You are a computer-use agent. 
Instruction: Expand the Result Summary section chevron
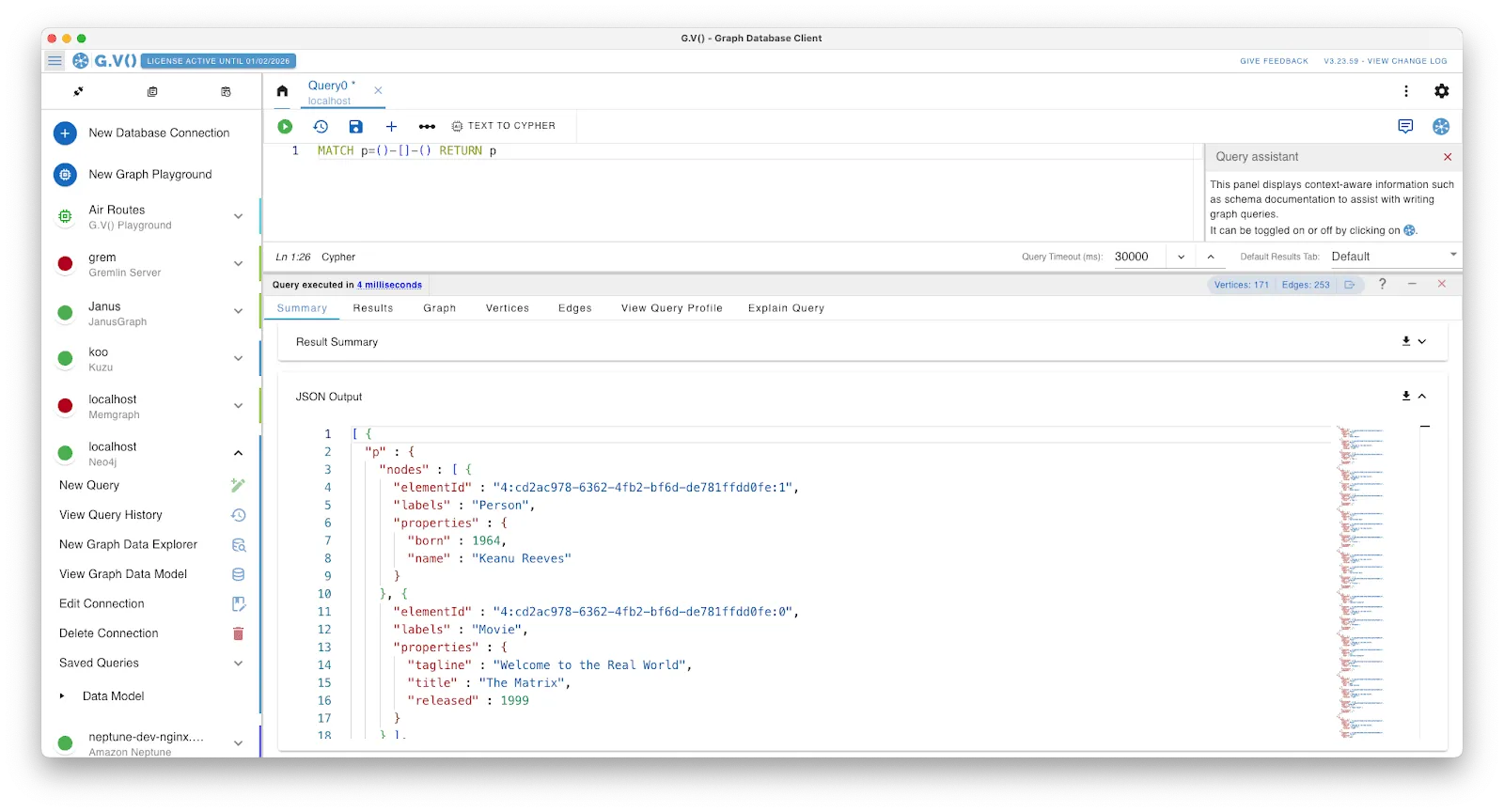tap(1422, 342)
